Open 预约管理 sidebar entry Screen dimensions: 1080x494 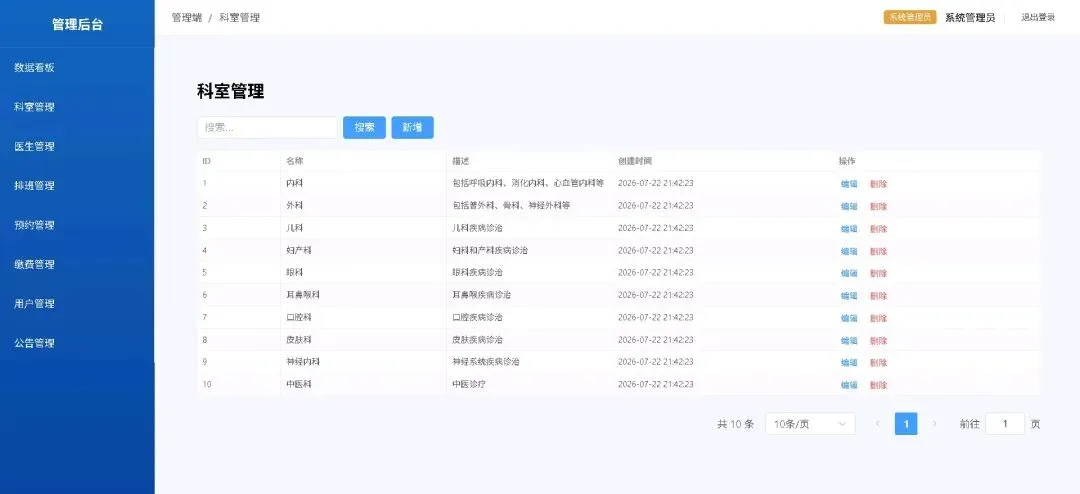point(34,225)
